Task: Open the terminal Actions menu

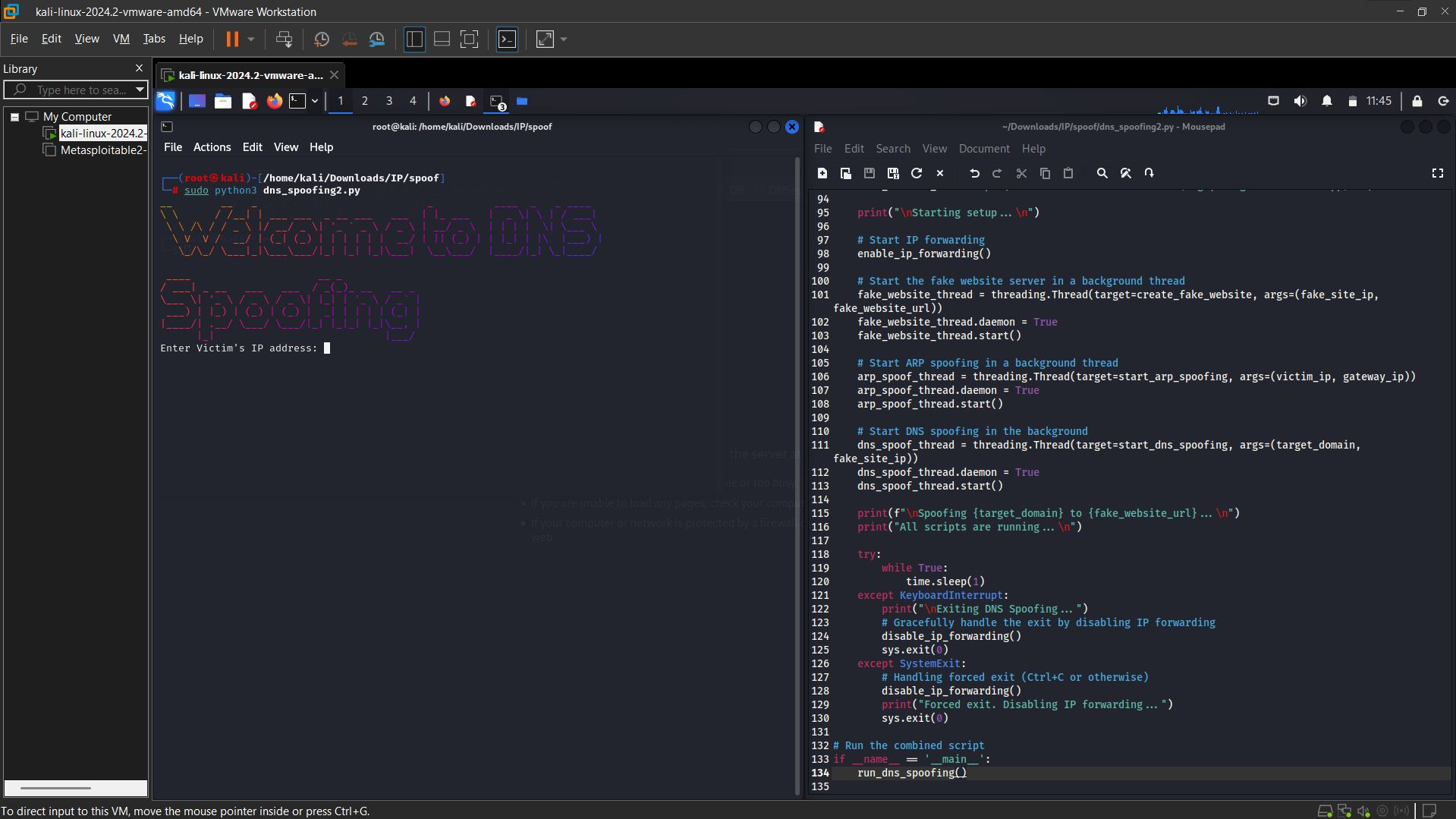Action: (212, 147)
